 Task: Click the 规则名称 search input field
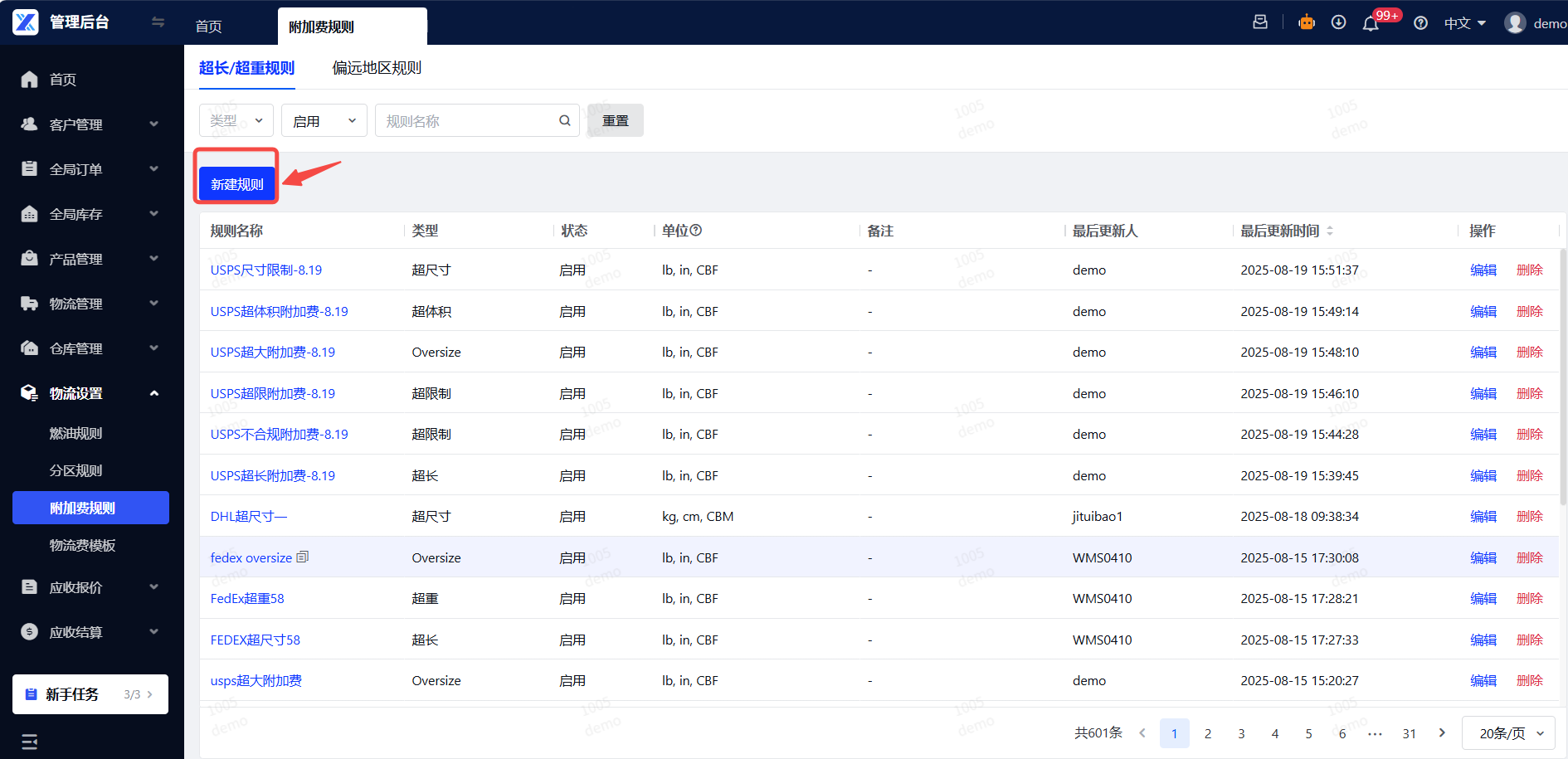tap(465, 121)
